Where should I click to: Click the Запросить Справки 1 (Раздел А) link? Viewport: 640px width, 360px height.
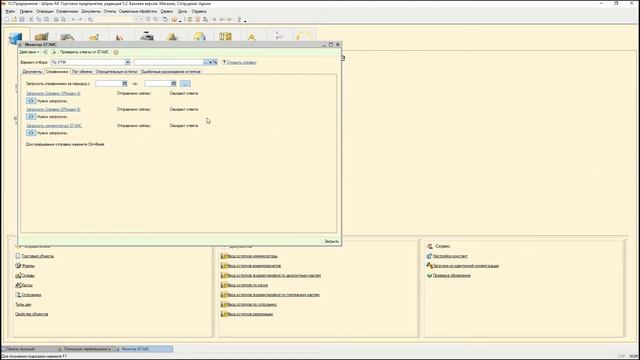[x=53, y=93]
